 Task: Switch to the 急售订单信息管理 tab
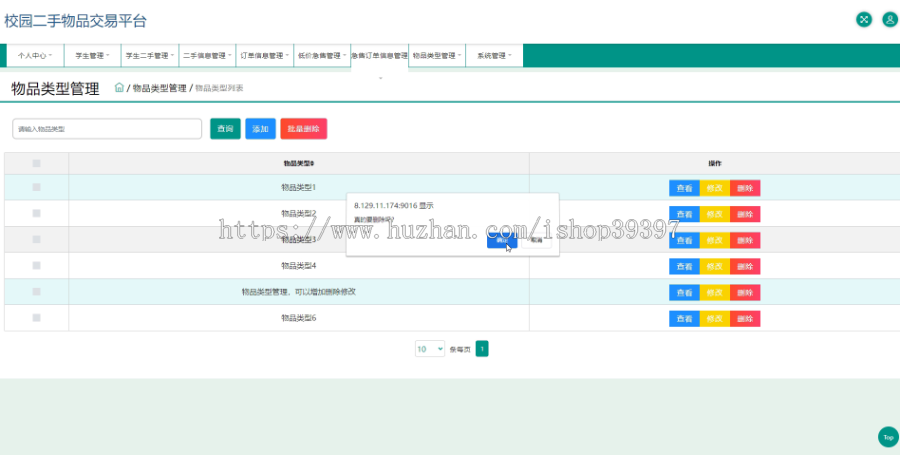point(379,56)
